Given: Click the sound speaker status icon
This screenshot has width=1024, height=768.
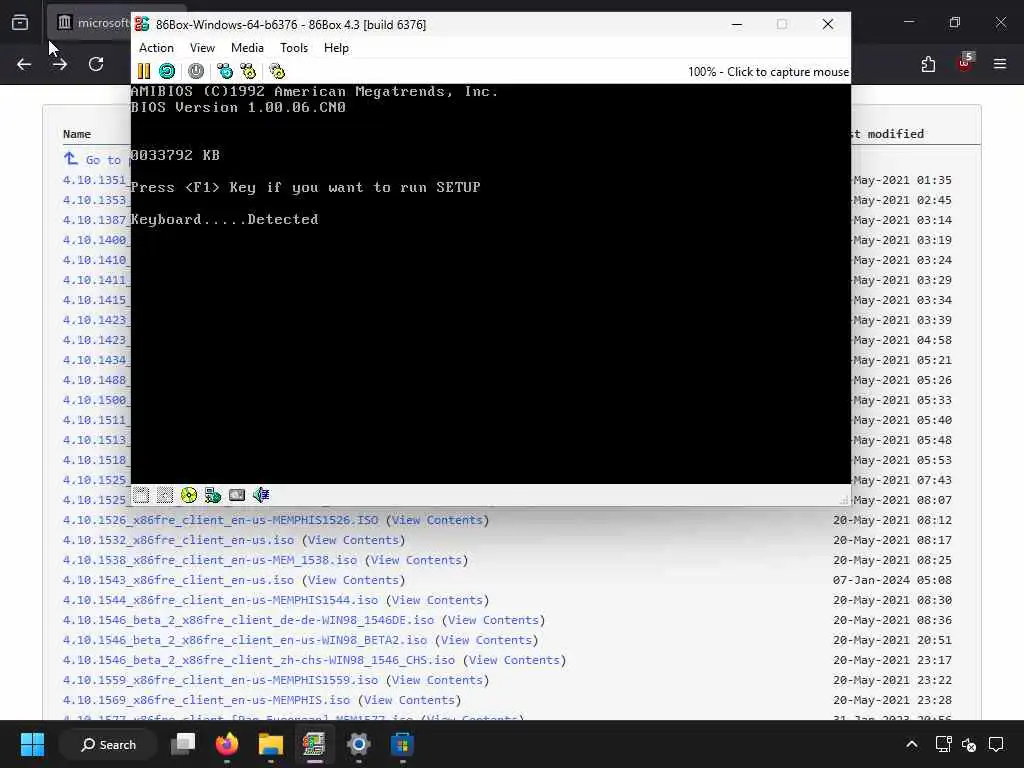Looking at the screenshot, I should (261, 495).
